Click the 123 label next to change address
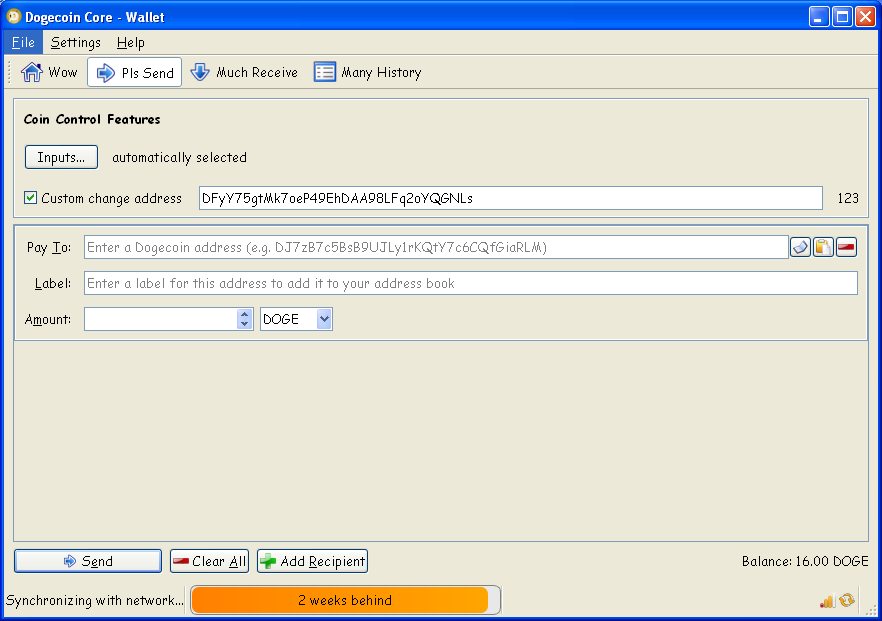Viewport: 882px width, 621px height. 848,198
